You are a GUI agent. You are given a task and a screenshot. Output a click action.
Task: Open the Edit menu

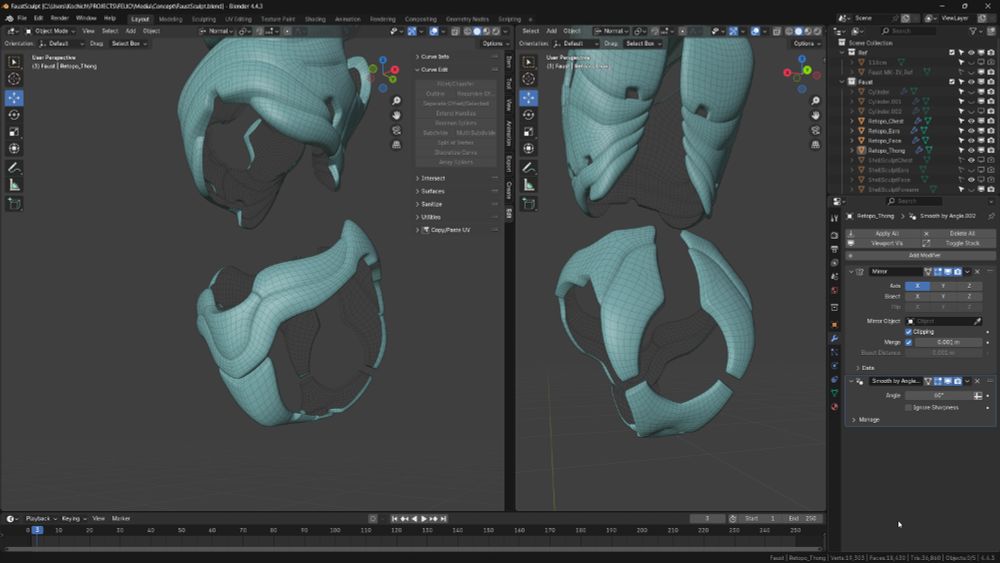[38, 18]
